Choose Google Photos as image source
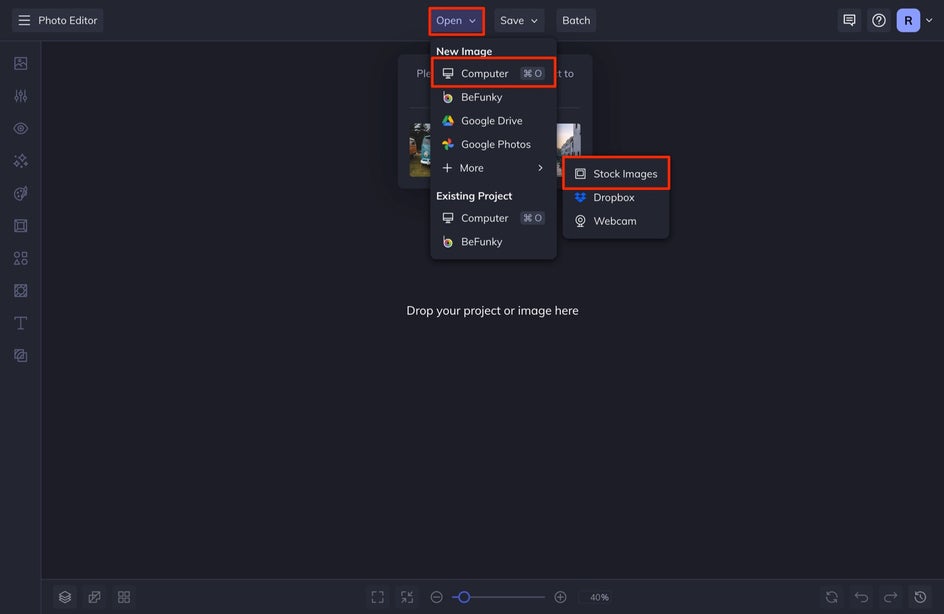Viewport: 944px width, 614px height. point(493,144)
